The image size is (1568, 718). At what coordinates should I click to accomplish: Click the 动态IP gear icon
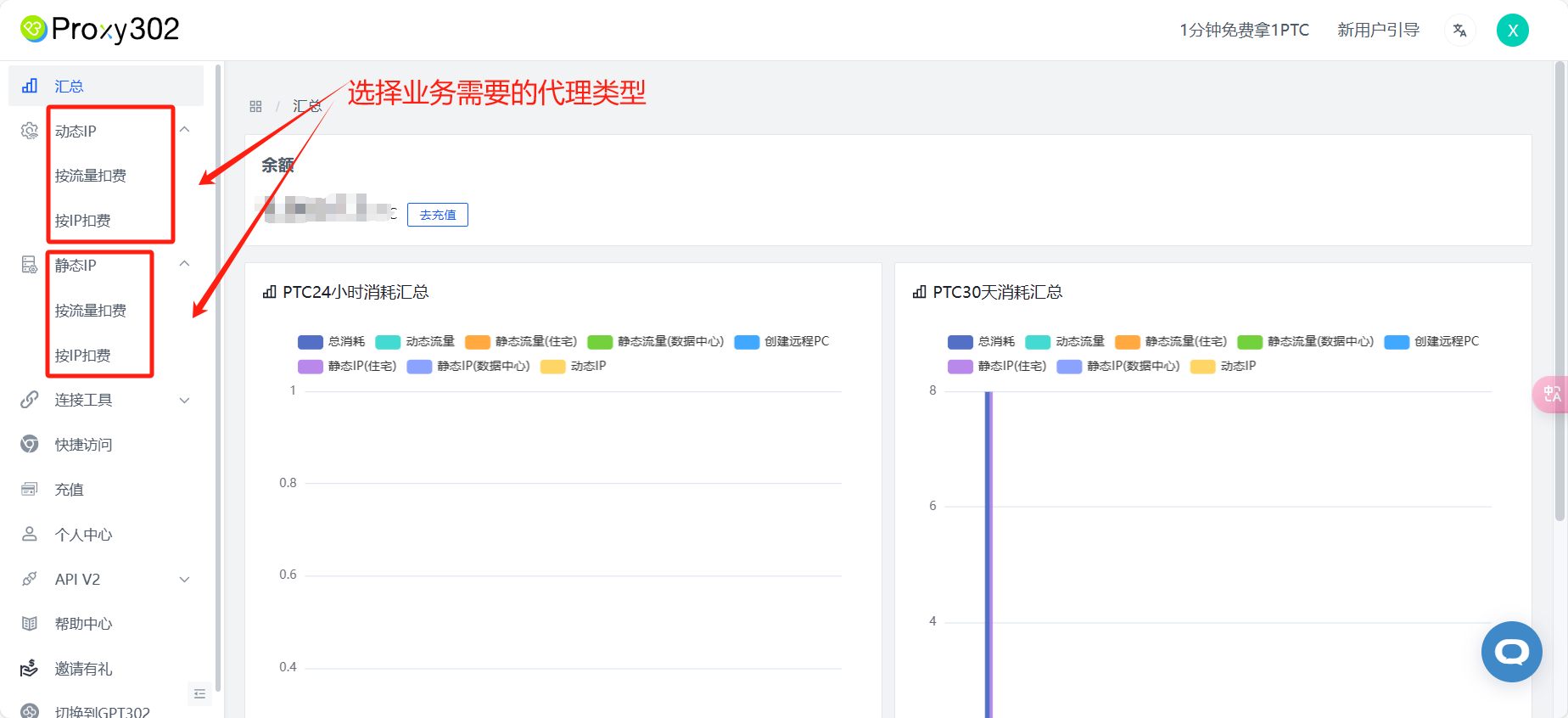pos(30,131)
